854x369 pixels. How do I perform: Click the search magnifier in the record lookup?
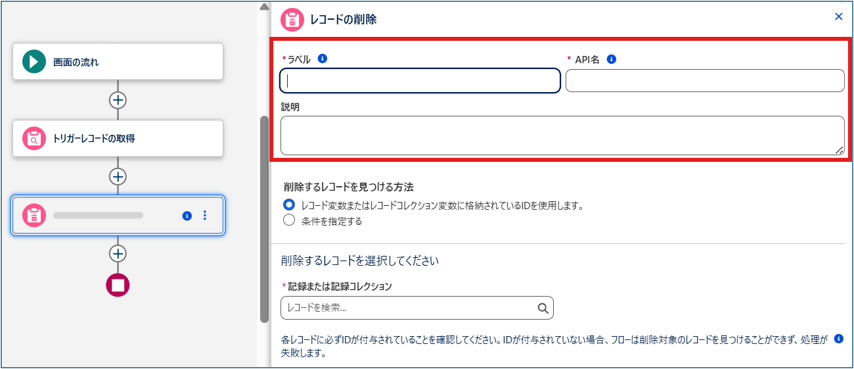542,308
